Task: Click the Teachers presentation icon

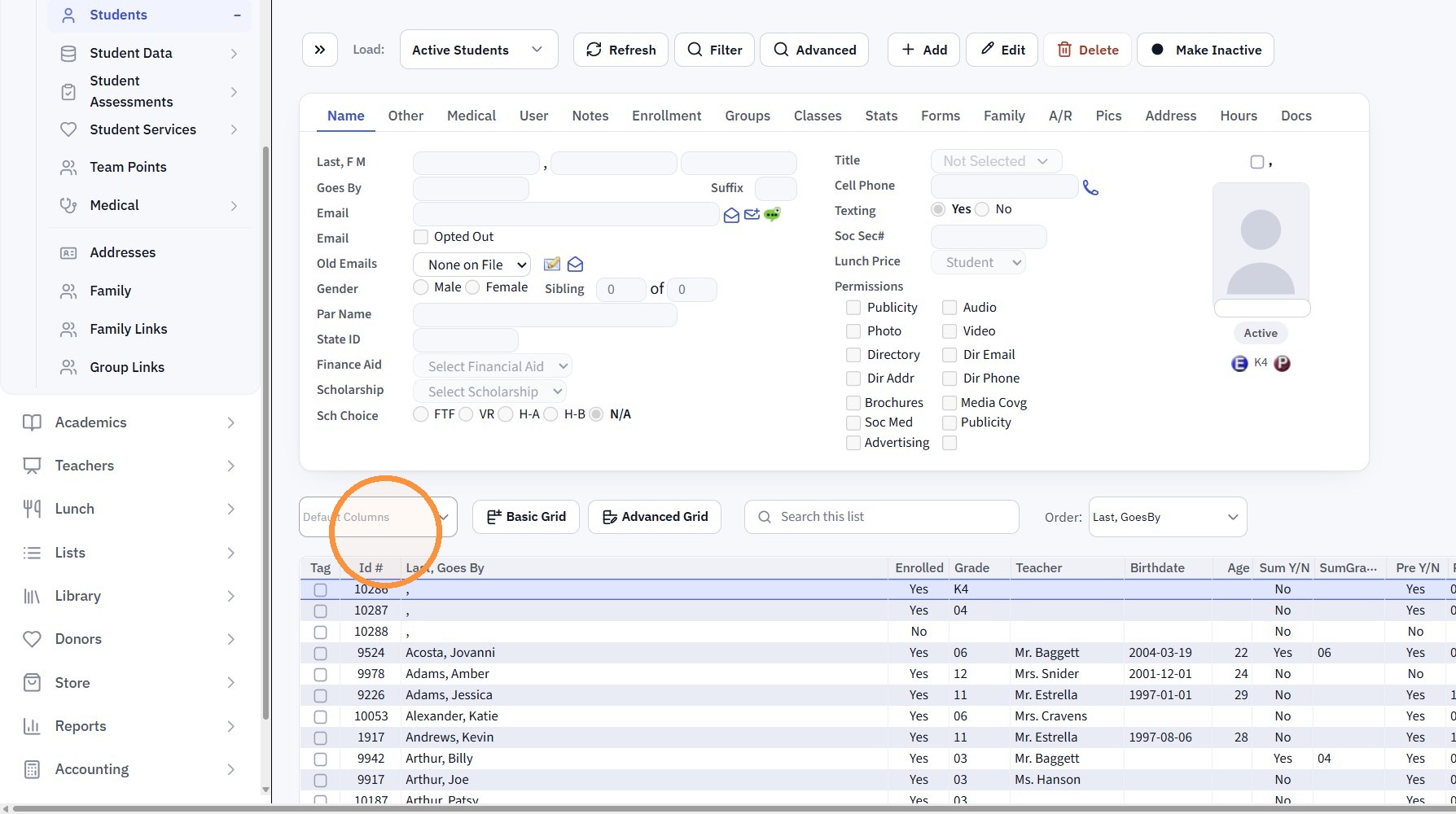Action: [x=32, y=466]
